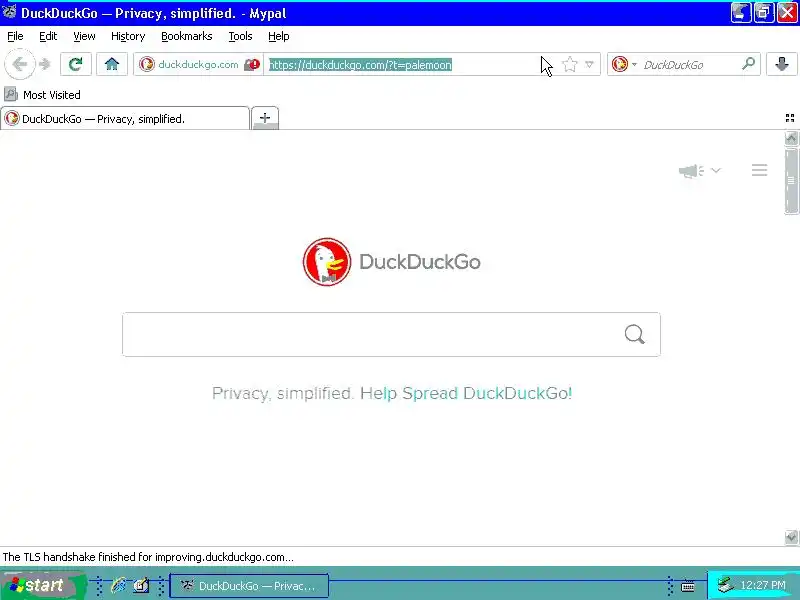Select the DuckDuckGo — Privacy, simplified tab
Screen dimensions: 800x600
[x=125, y=118]
